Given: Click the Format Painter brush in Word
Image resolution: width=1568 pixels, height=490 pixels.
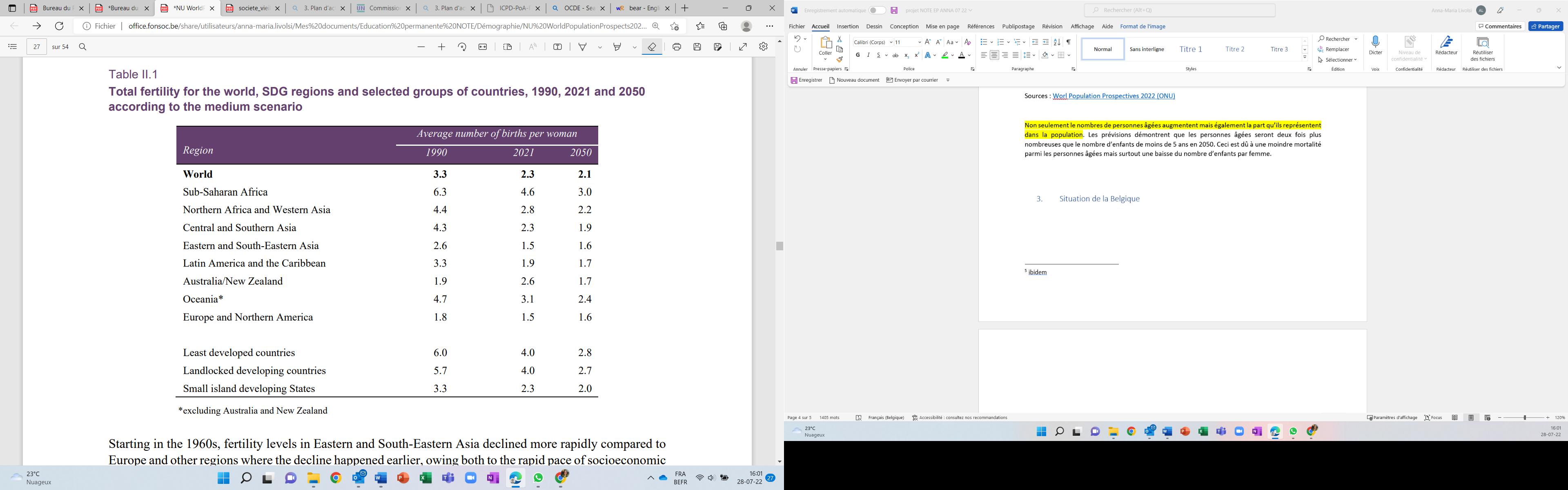Looking at the screenshot, I should [840, 60].
